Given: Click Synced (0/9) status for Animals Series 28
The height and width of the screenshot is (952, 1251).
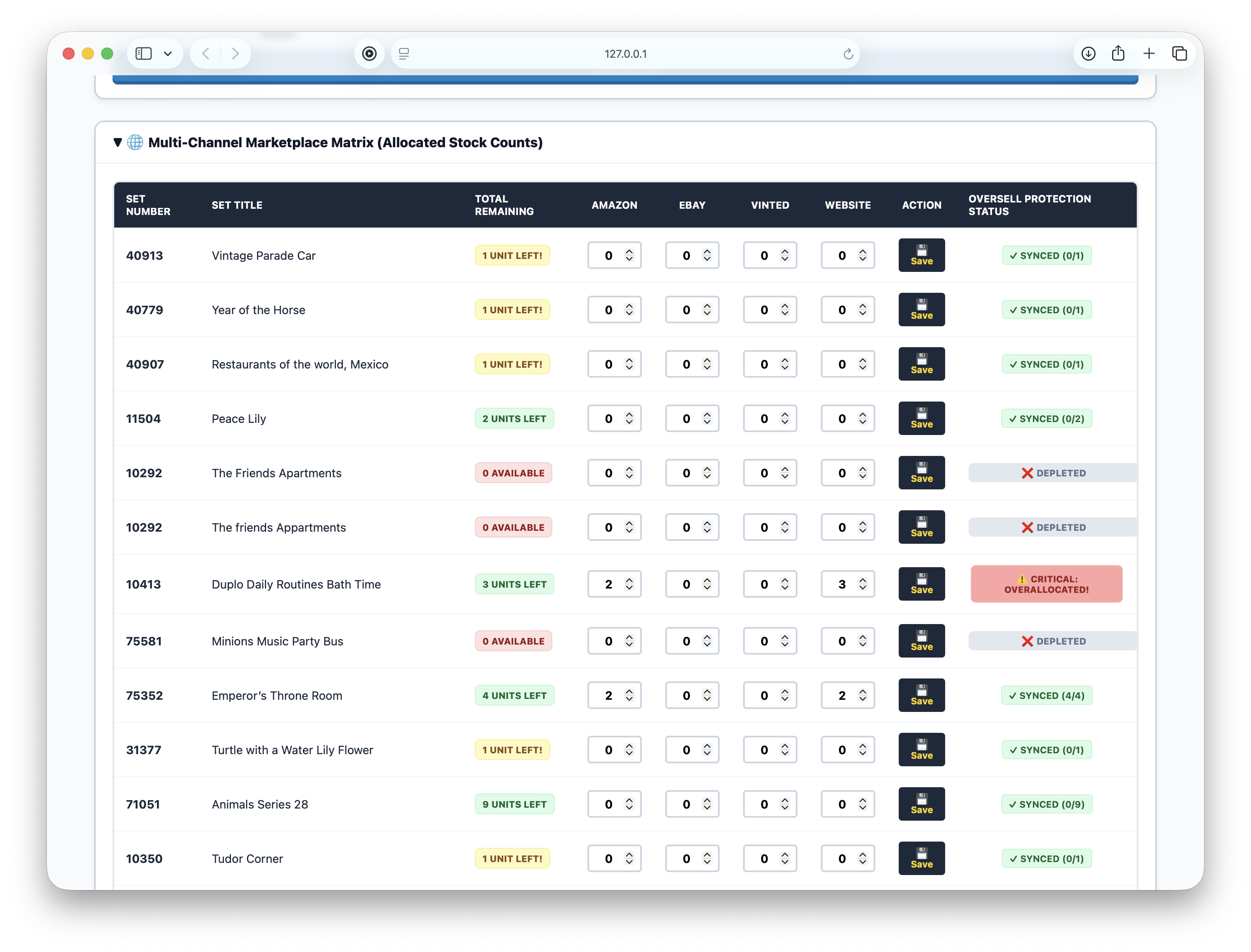Looking at the screenshot, I should pyautogui.click(x=1046, y=805).
